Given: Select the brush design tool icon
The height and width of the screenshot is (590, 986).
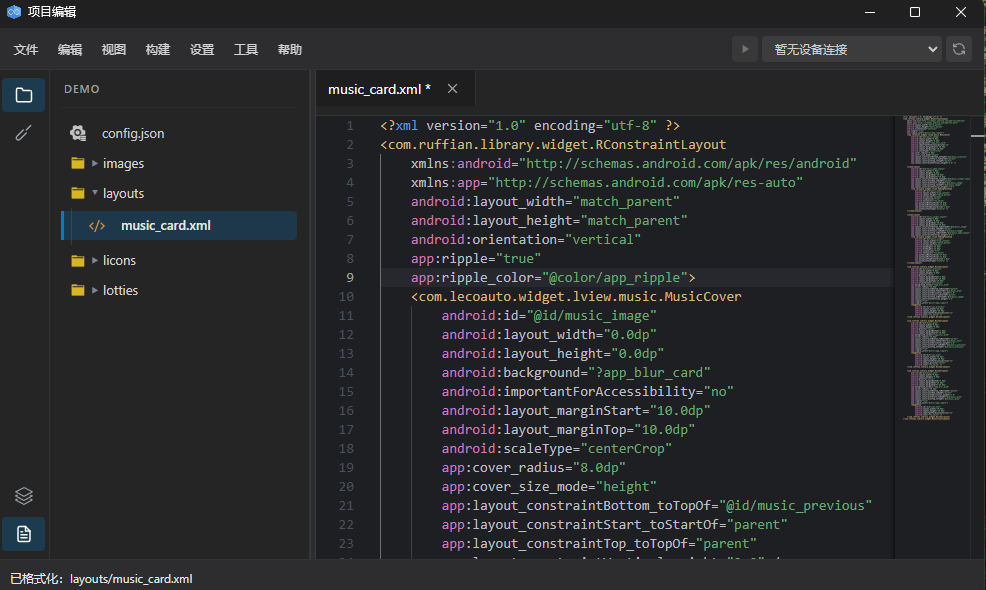Looking at the screenshot, I should pos(24,133).
